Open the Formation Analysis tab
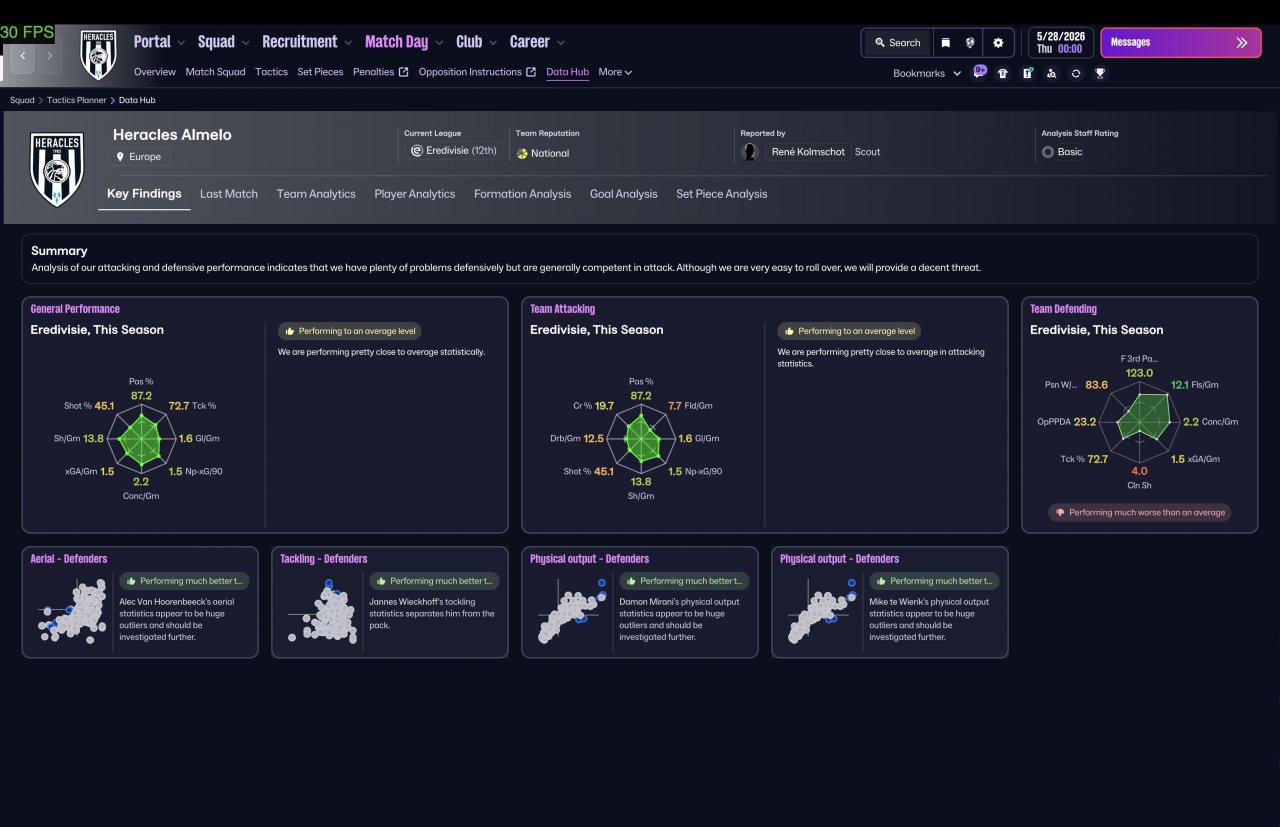Viewport: 1280px width, 827px height. click(523, 194)
